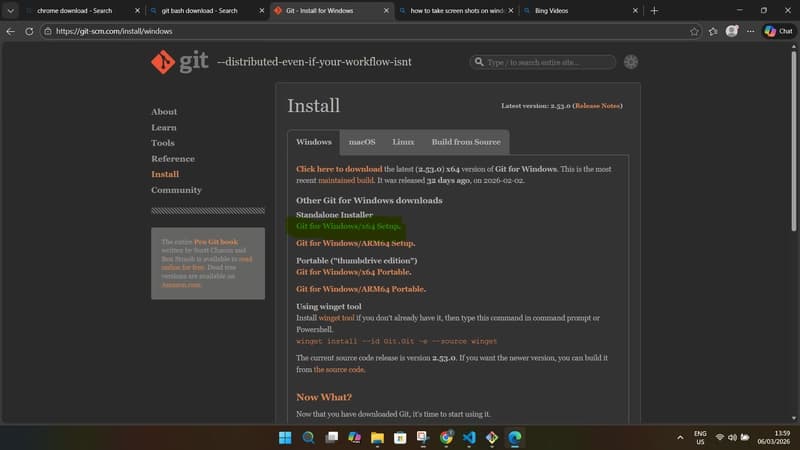Open the Windows Start menu

coord(285,437)
